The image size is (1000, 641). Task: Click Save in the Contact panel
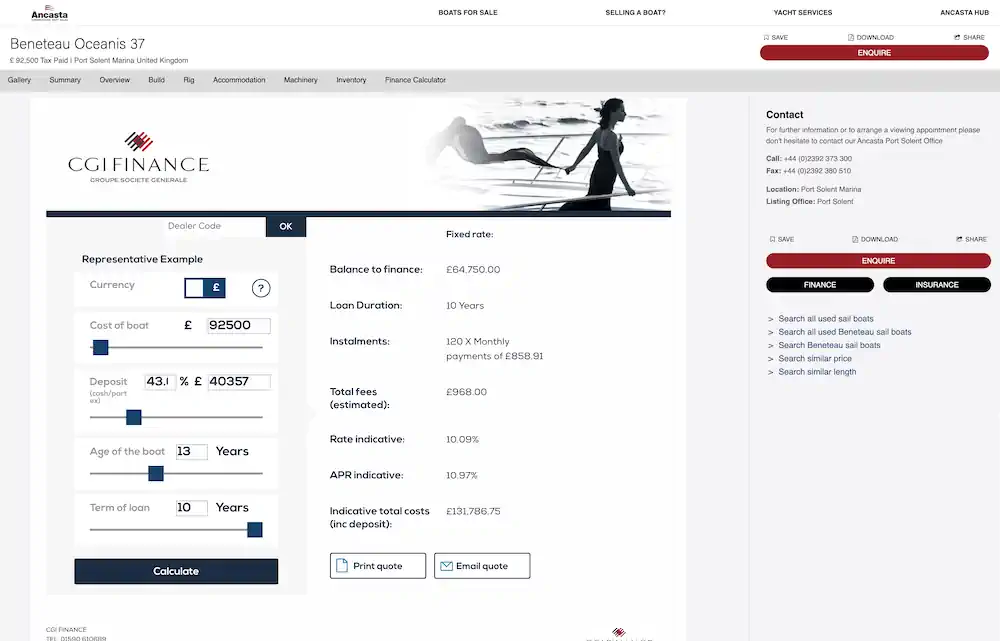(x=782, y=239)
